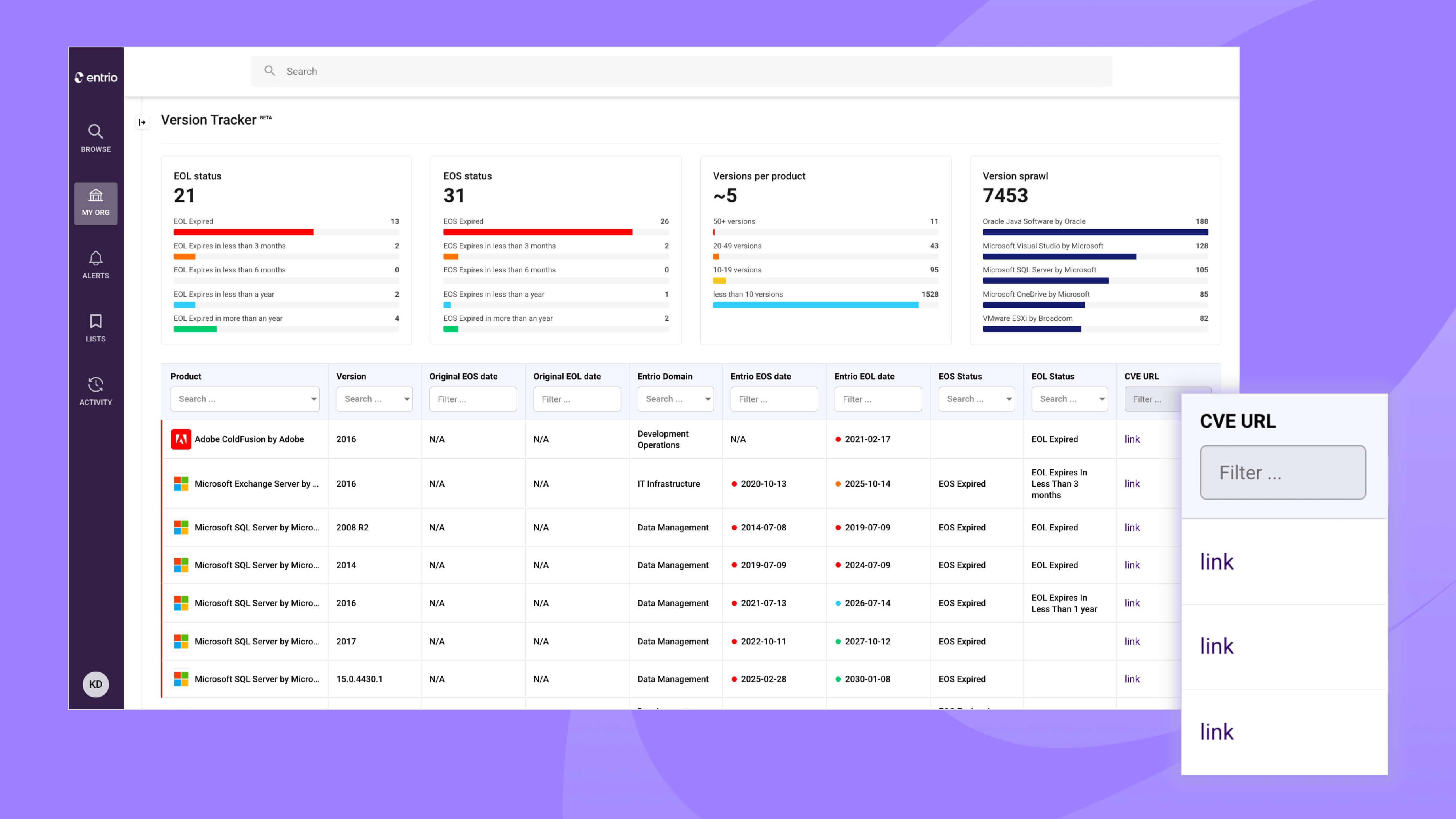The image size is (1456, 819).
Task: Open the Product search dropdown
Action: pos(245,399)
